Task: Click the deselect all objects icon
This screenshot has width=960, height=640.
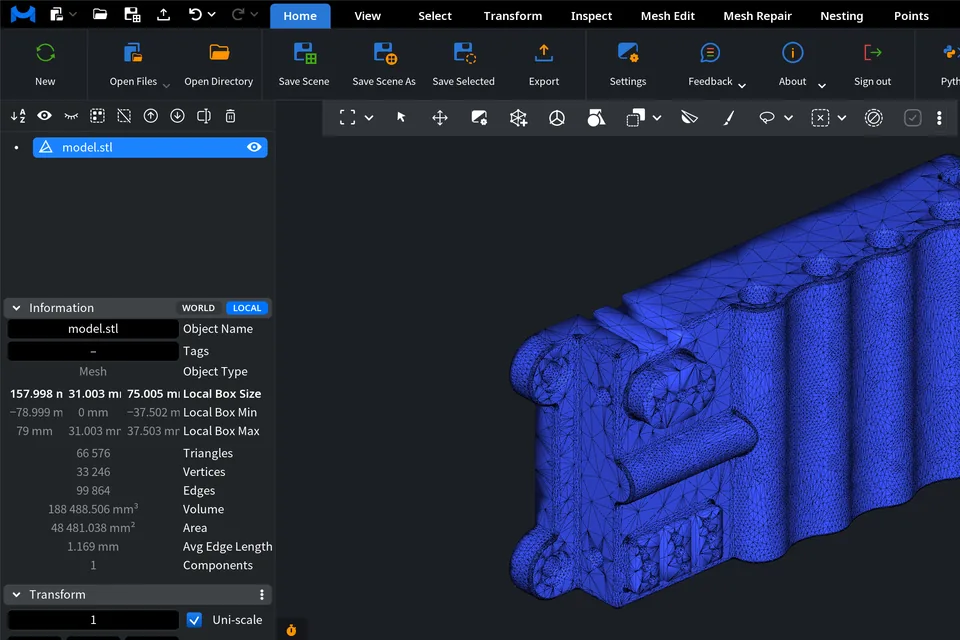Action: tap(124, 116)
